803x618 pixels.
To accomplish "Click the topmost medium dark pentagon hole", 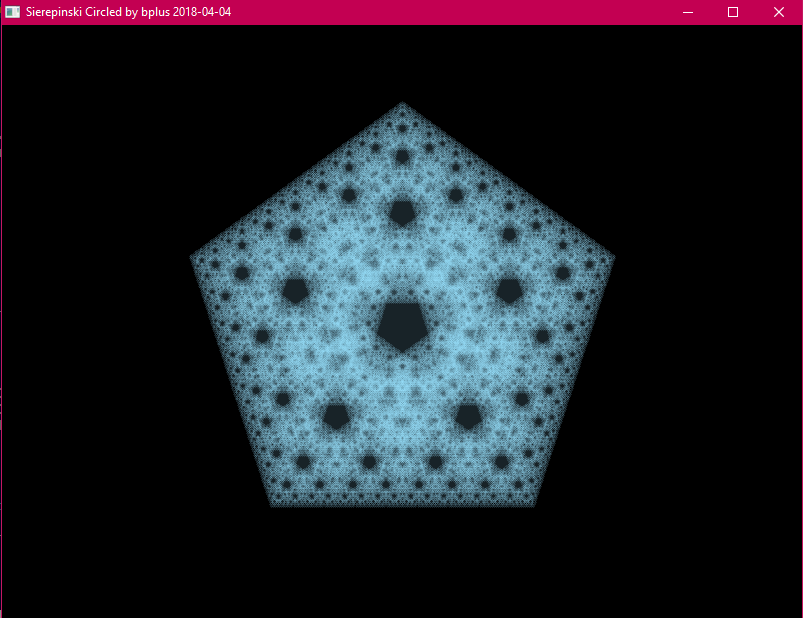I will click(x=402, y=212).
